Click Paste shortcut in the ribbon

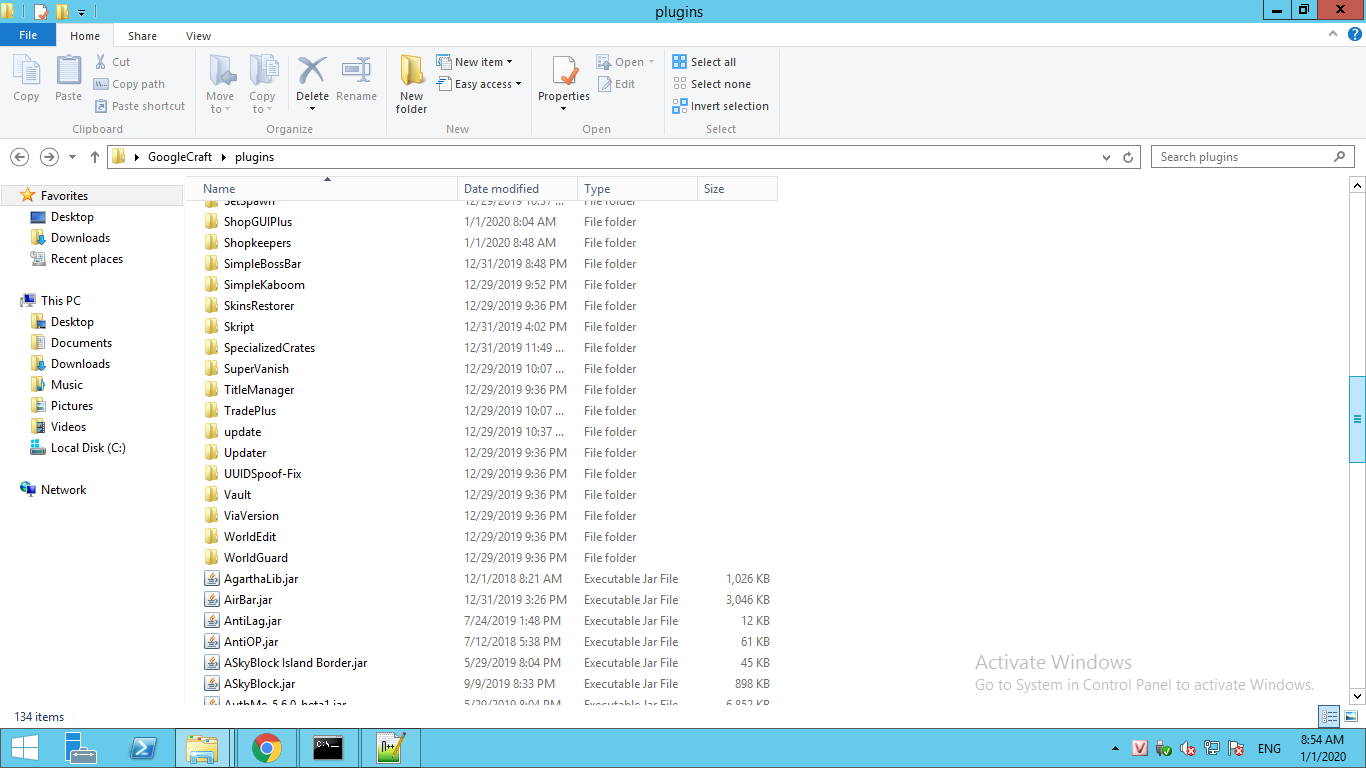[x=140, y=106]
